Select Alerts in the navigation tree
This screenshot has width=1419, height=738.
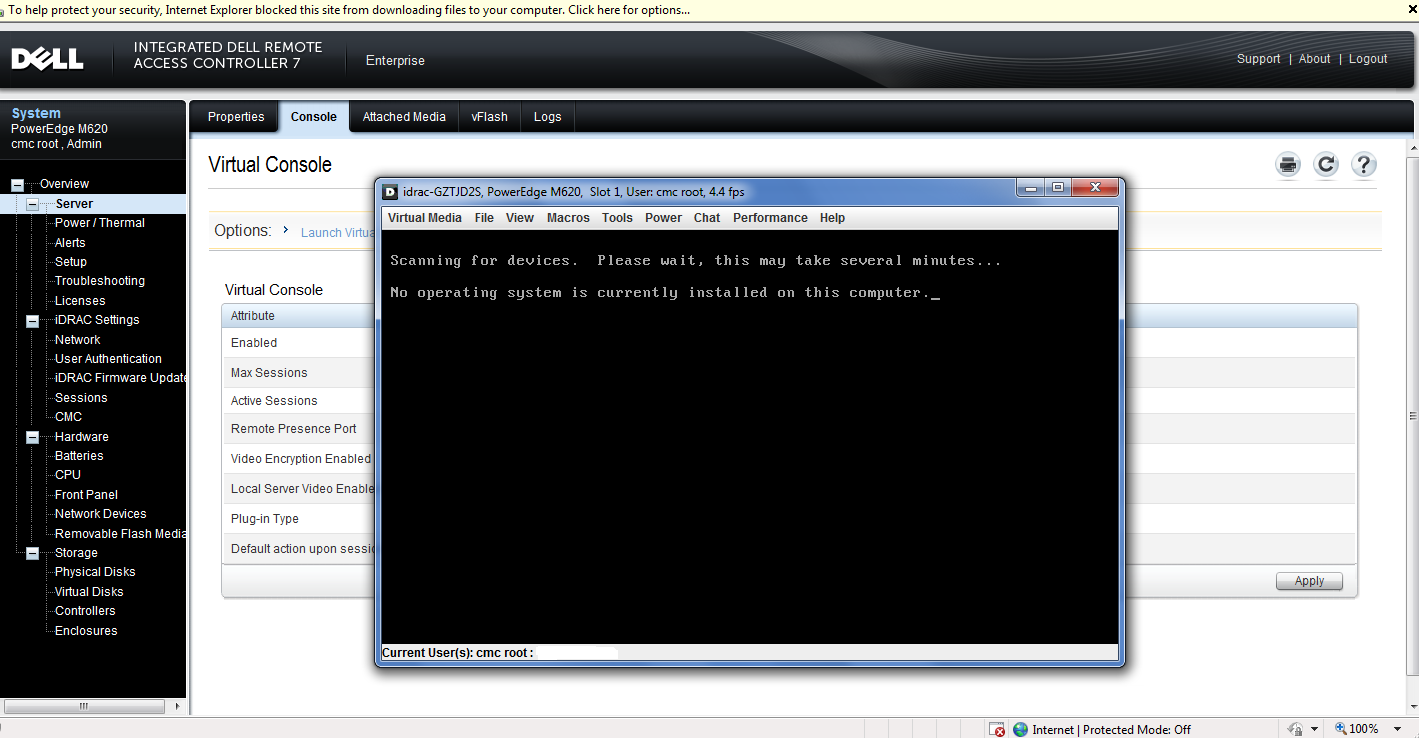point(70,243)
